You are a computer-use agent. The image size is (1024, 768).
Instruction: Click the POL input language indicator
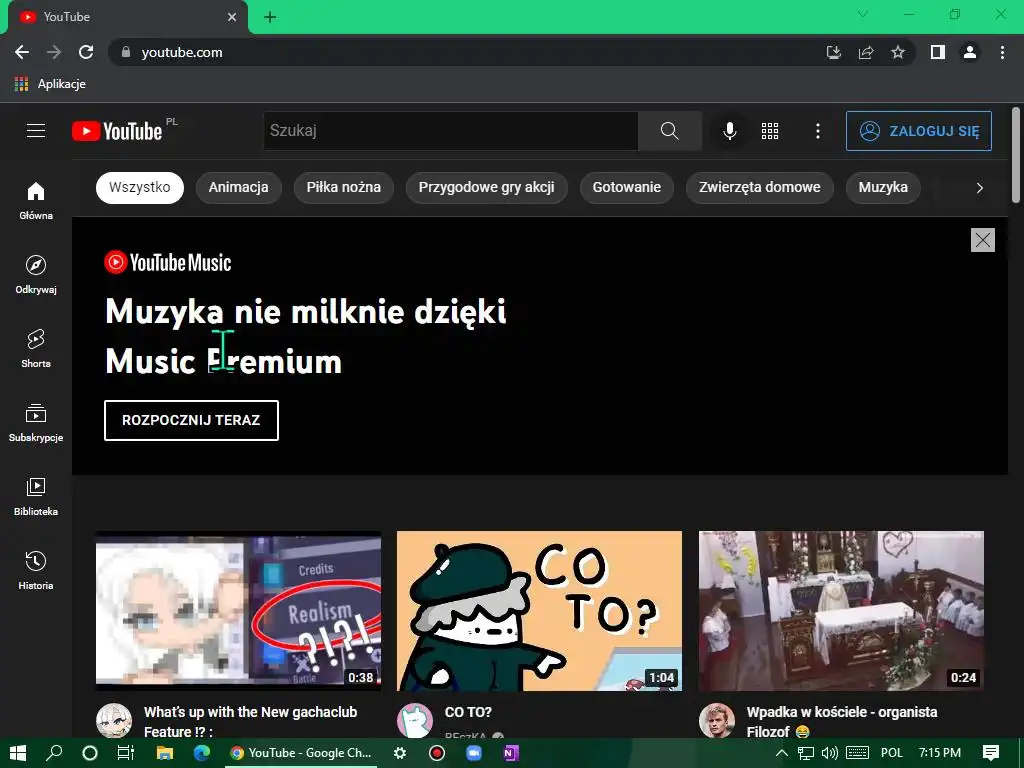pyautogui.click(x=891, y=753)
